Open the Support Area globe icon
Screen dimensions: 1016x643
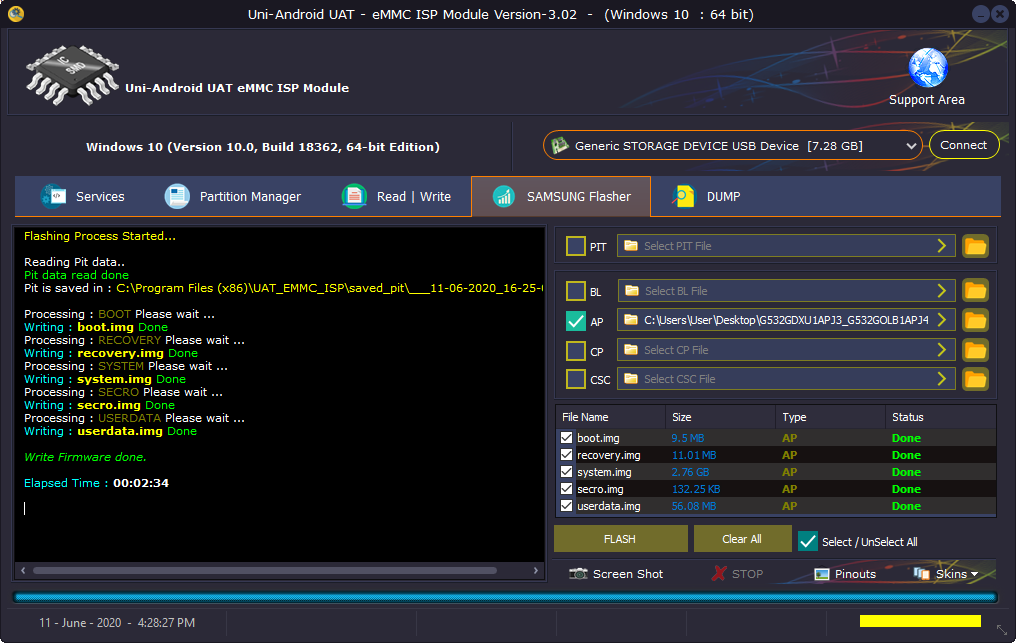(x=927, y=67)
